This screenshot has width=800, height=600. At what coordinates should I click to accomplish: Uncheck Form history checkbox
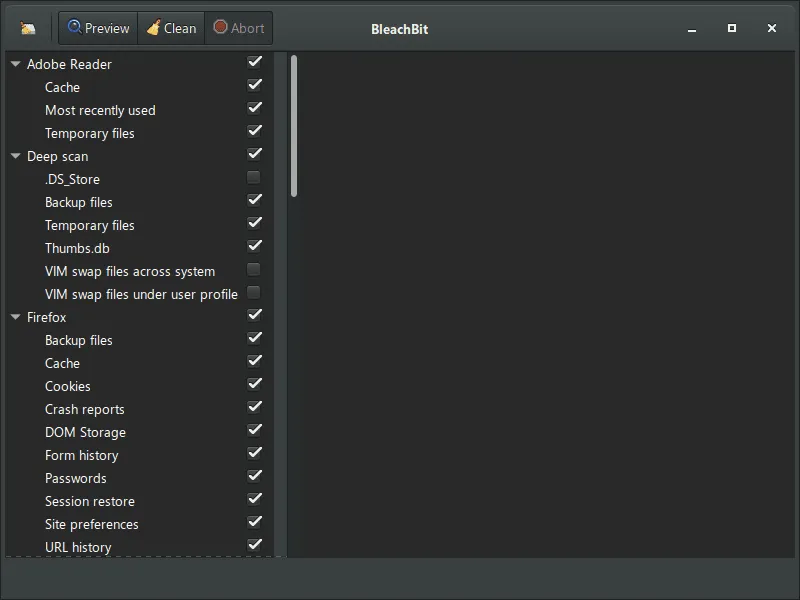pyautogui.click(x=254, y=453)
